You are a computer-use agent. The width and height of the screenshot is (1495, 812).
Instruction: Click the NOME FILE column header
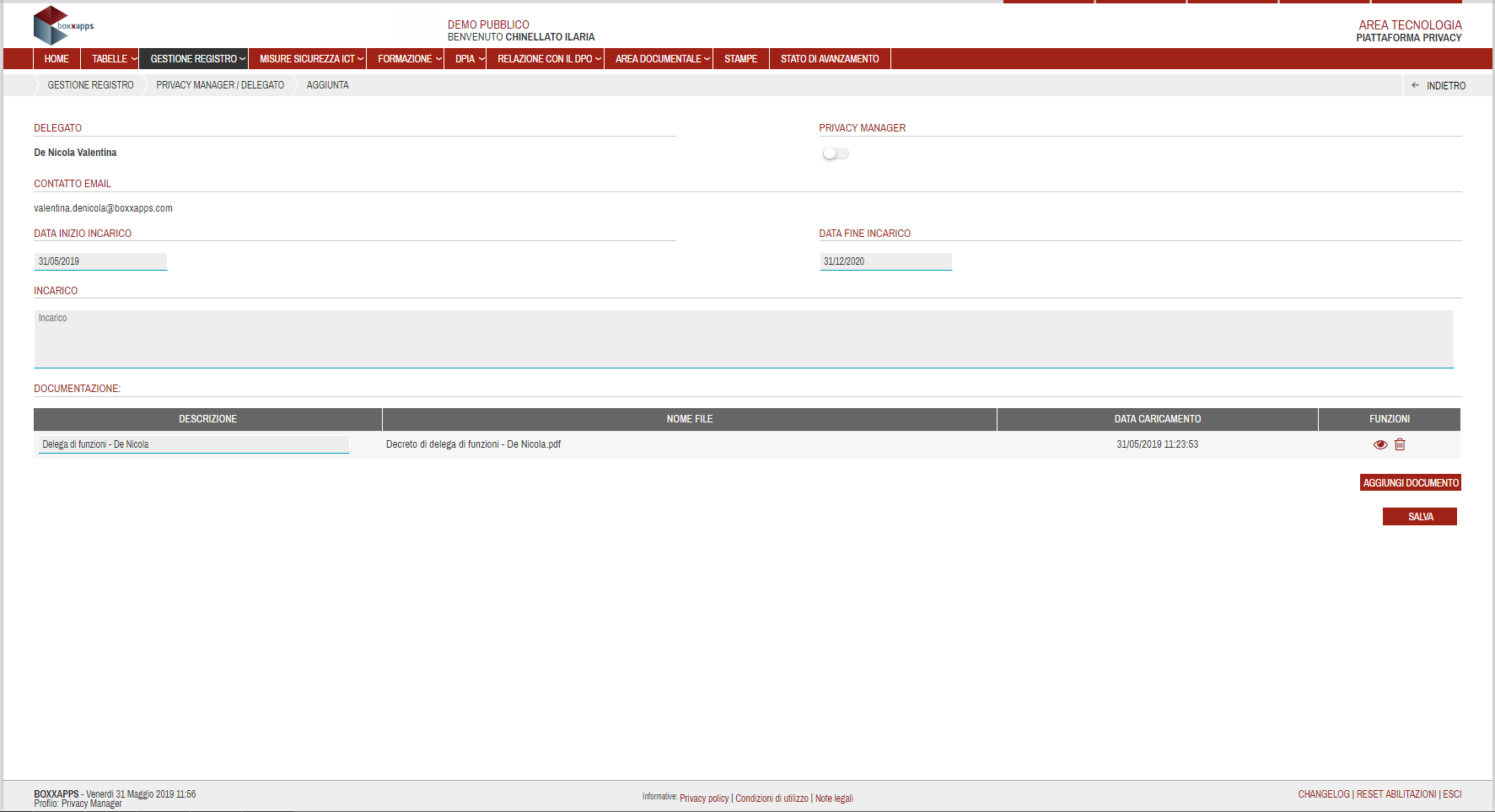[x=690, y=419]
